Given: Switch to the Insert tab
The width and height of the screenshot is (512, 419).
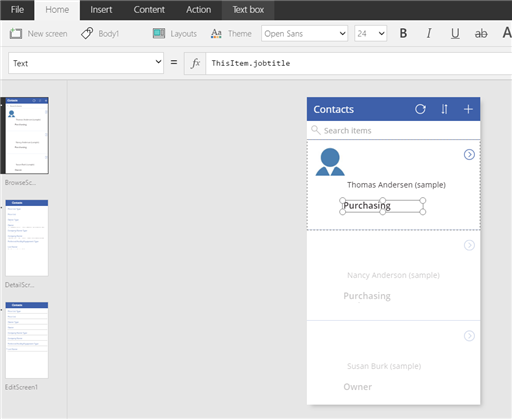Looking at the screenshot, I should [101, 10].
